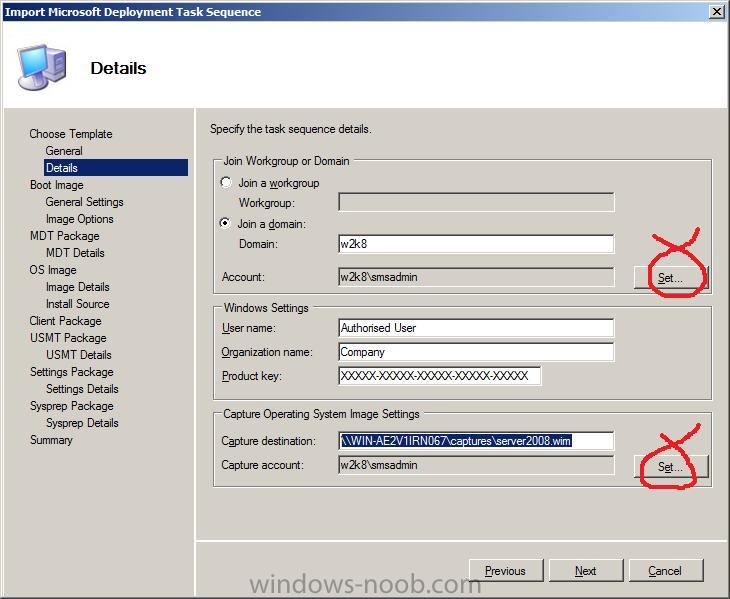Viewport: 730px width, 599px height.
Task: Select Choose Template in the step list
Action: click(71, 134)
